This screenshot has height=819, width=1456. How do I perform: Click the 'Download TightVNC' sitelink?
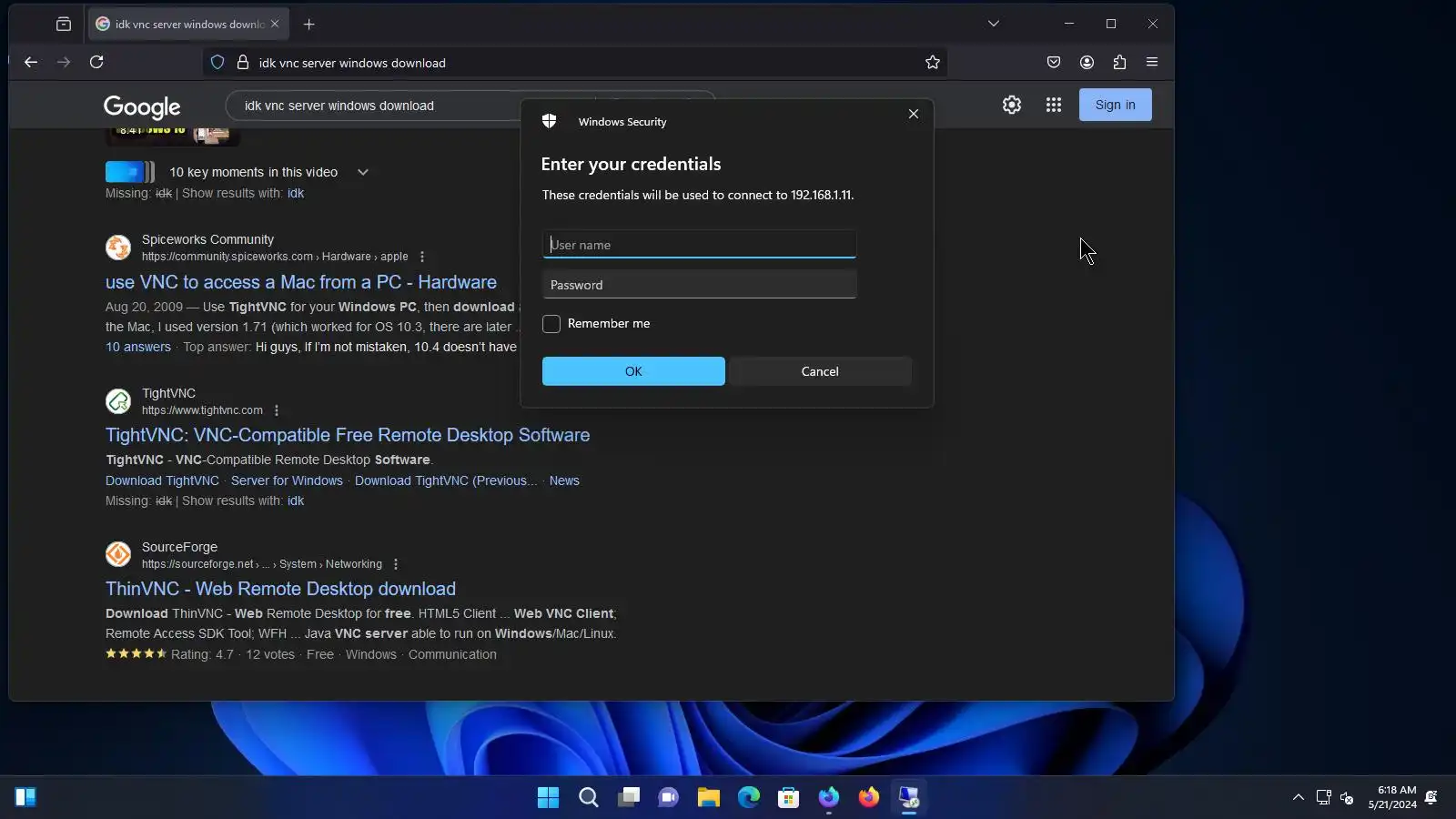(162, 480)
